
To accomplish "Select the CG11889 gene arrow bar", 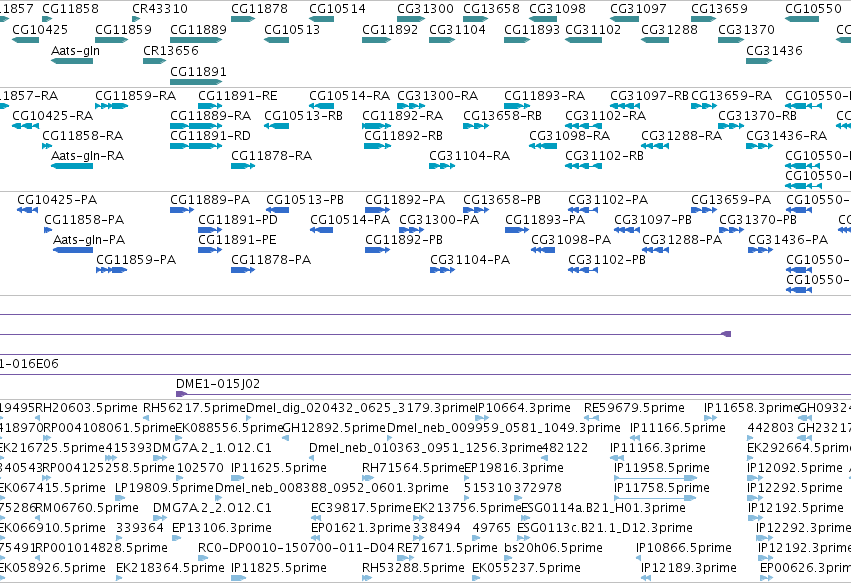I will point(196,40).
